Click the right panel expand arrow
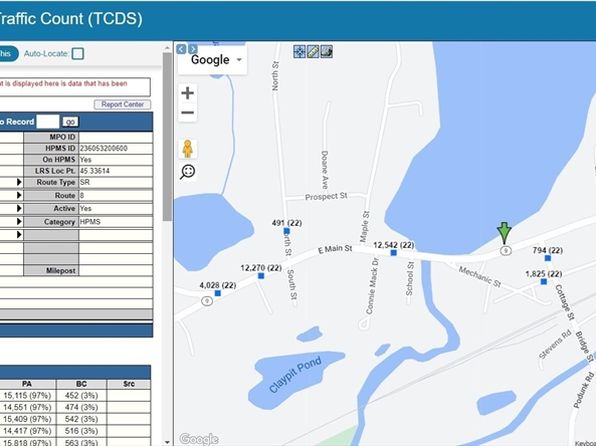The height and width of the screenshot is (446, 596). 193,49
